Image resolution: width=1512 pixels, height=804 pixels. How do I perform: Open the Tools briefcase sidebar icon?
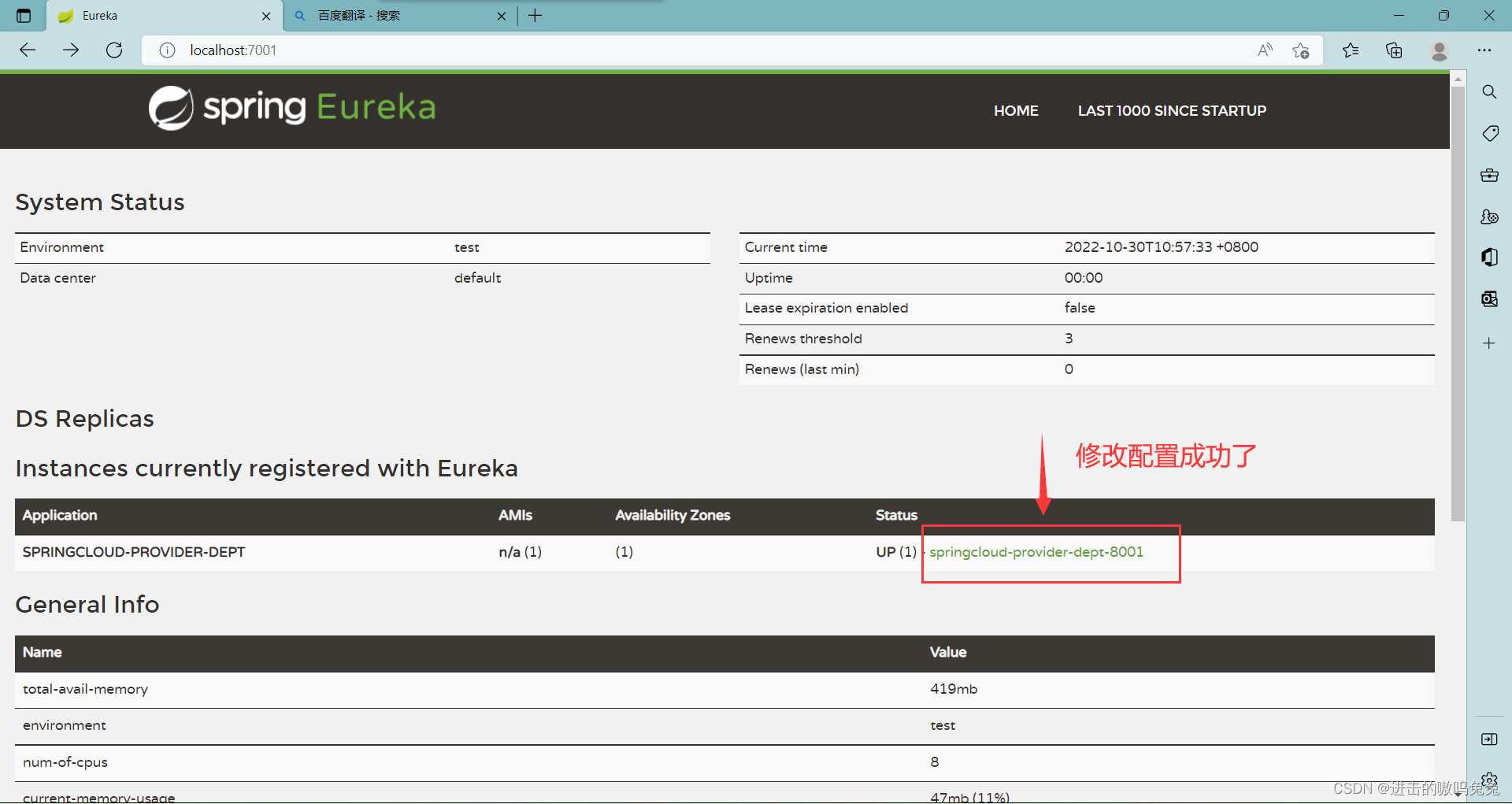1489,175
